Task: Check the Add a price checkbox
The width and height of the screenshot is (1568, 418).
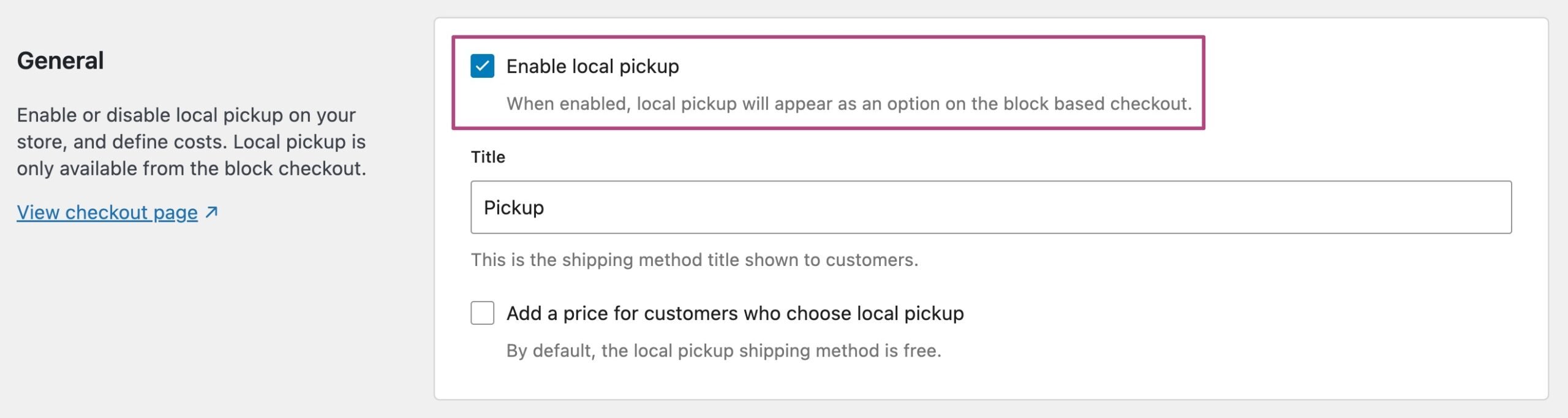Action: click(482, 313)
